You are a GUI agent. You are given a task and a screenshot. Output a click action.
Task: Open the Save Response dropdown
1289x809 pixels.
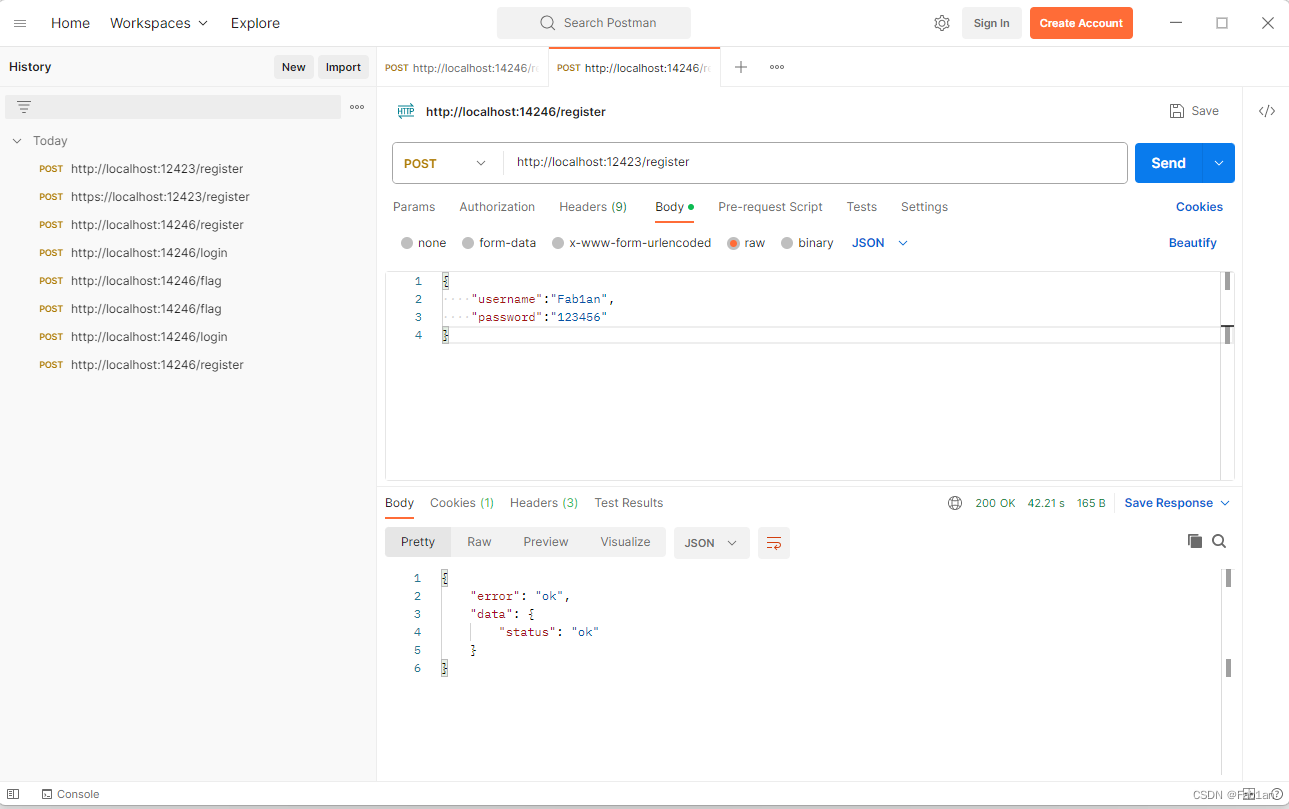point(1177,503)
